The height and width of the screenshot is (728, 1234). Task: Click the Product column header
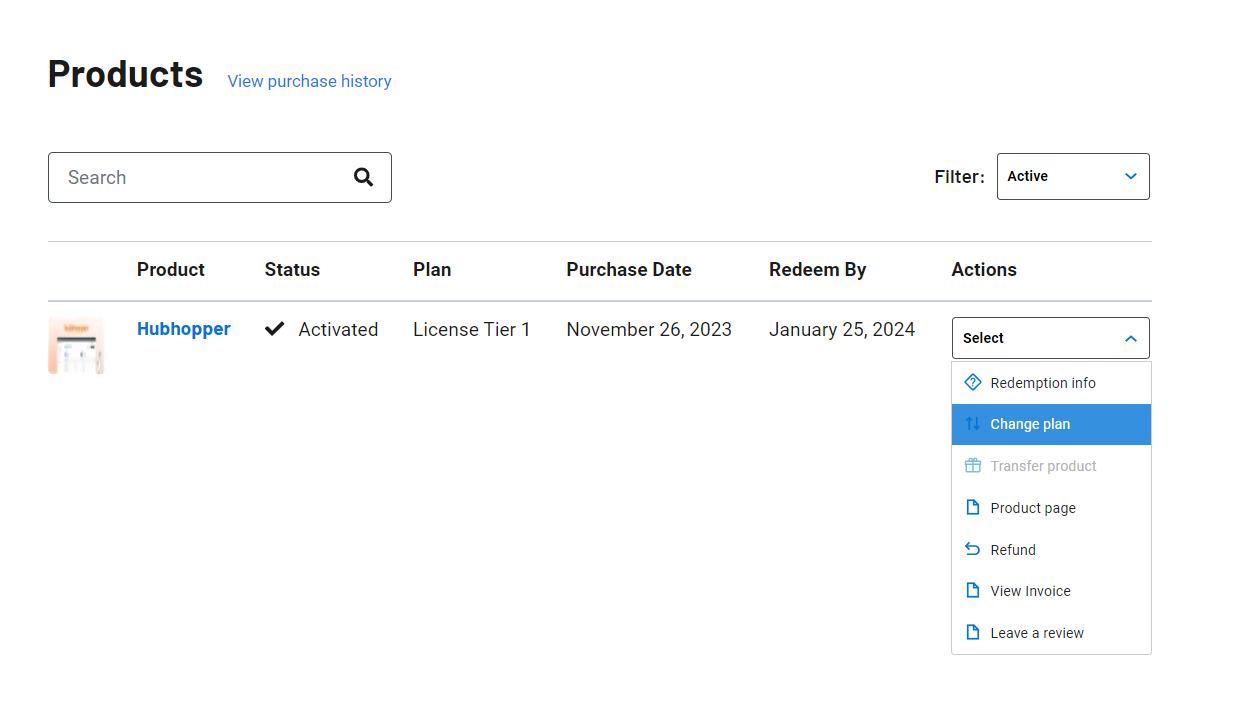tap(171, 269)
